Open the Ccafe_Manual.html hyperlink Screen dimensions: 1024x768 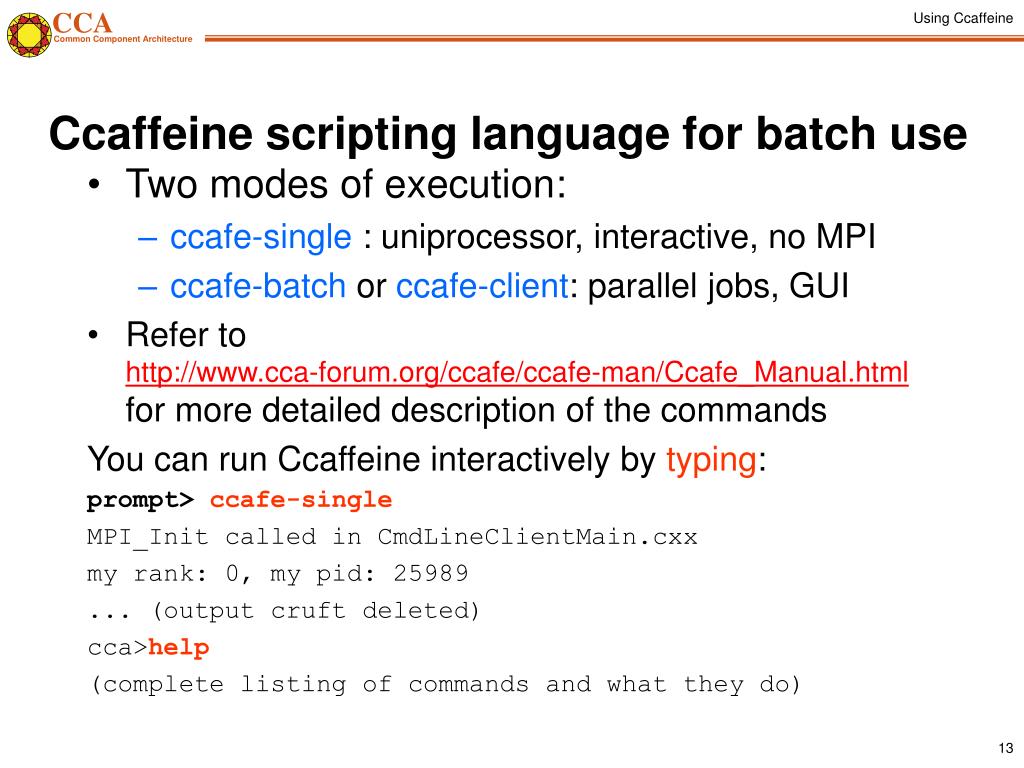pos(517,372)
